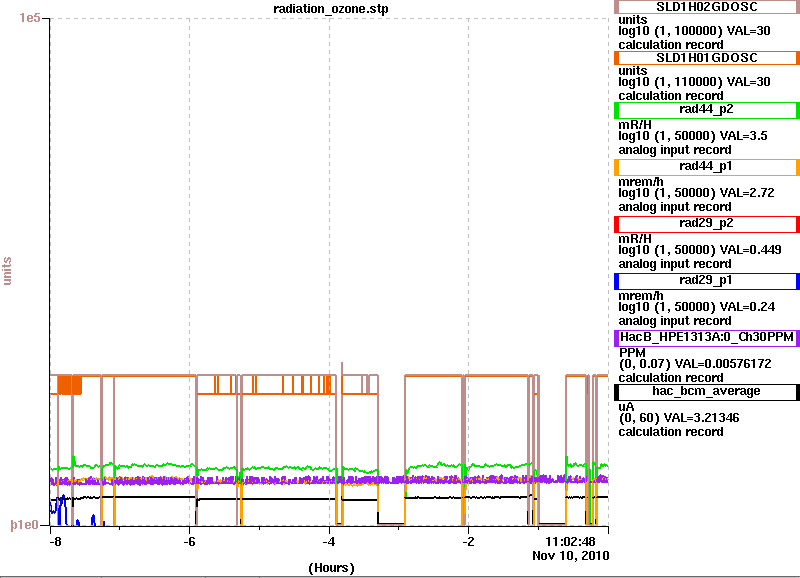Click the 1e0 y-axis lower limit label

click(25, 525)
